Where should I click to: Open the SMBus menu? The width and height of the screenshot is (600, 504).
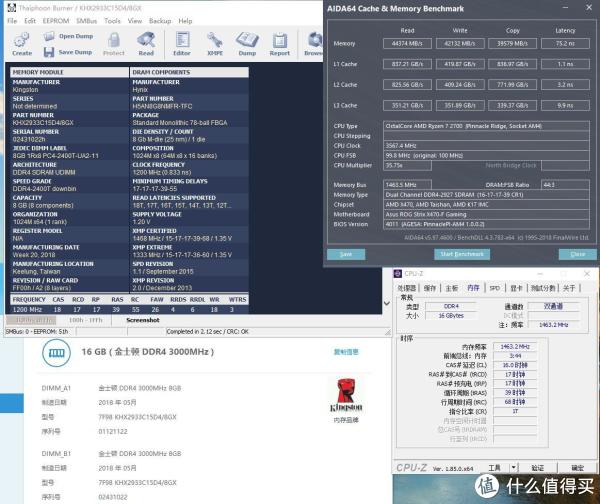pos(86,21)
